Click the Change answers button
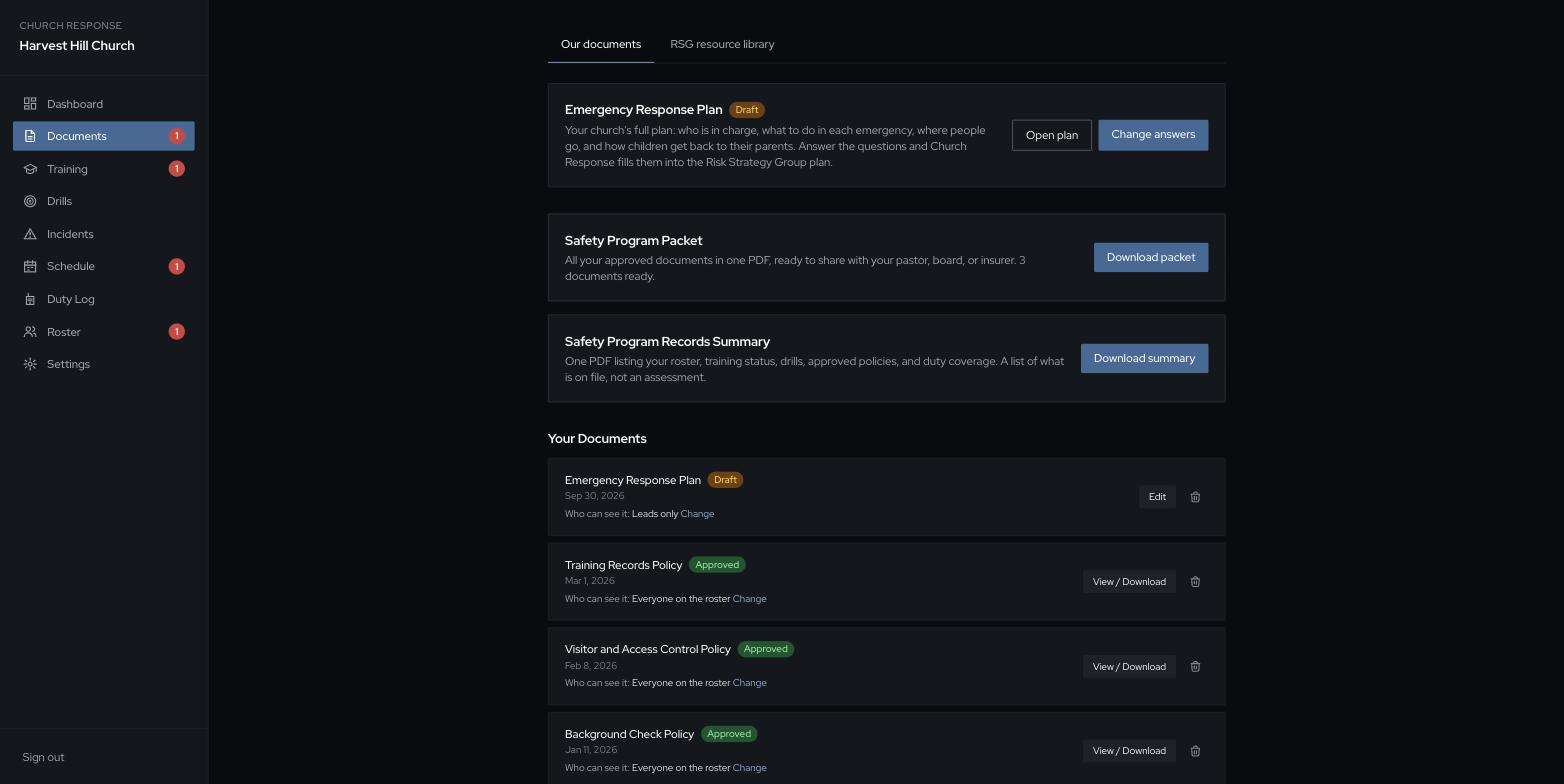The image size is (1564, 784). coord(1153,135)
